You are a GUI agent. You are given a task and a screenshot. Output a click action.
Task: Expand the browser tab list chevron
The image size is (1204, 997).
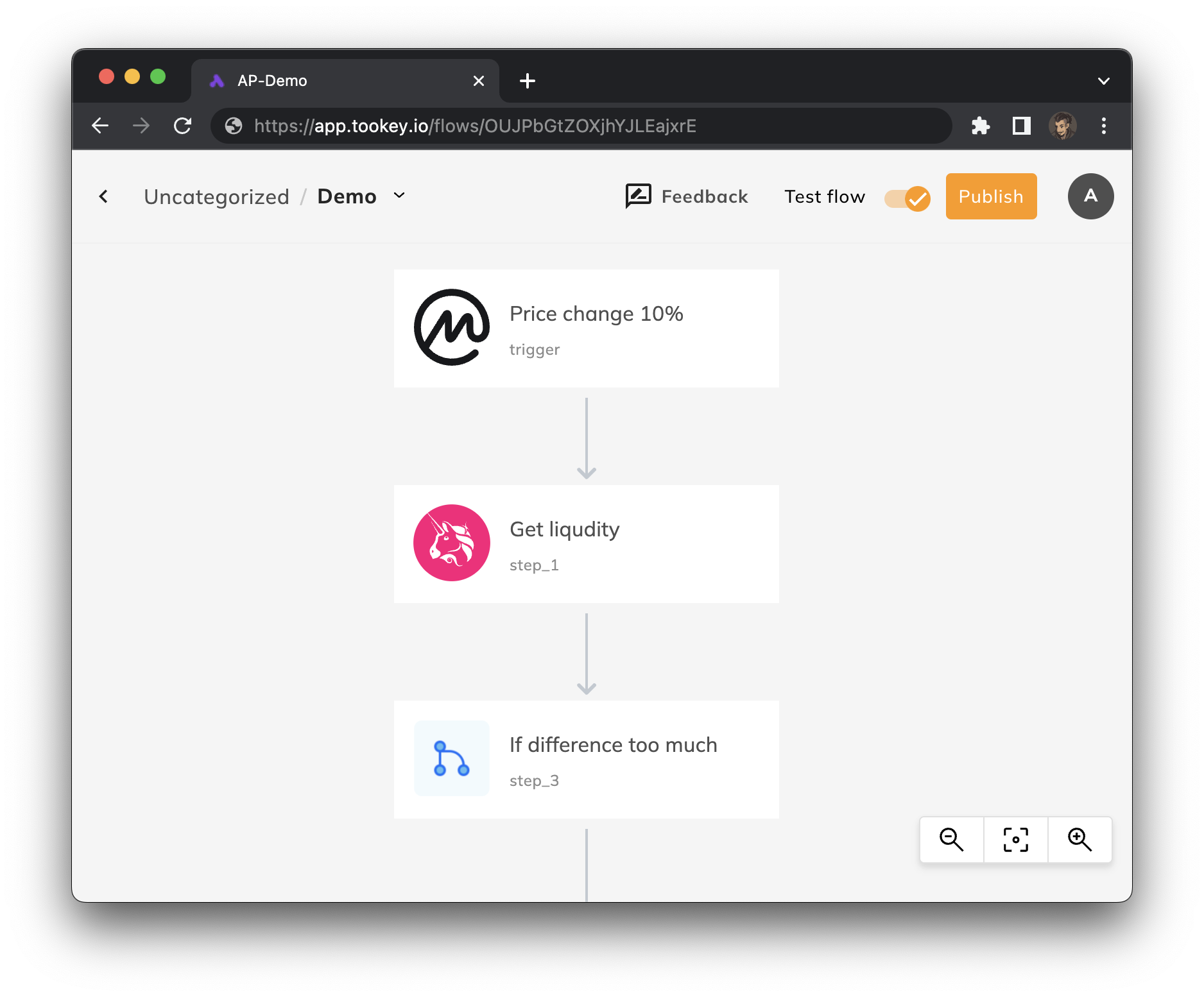tap(1105, 80)
